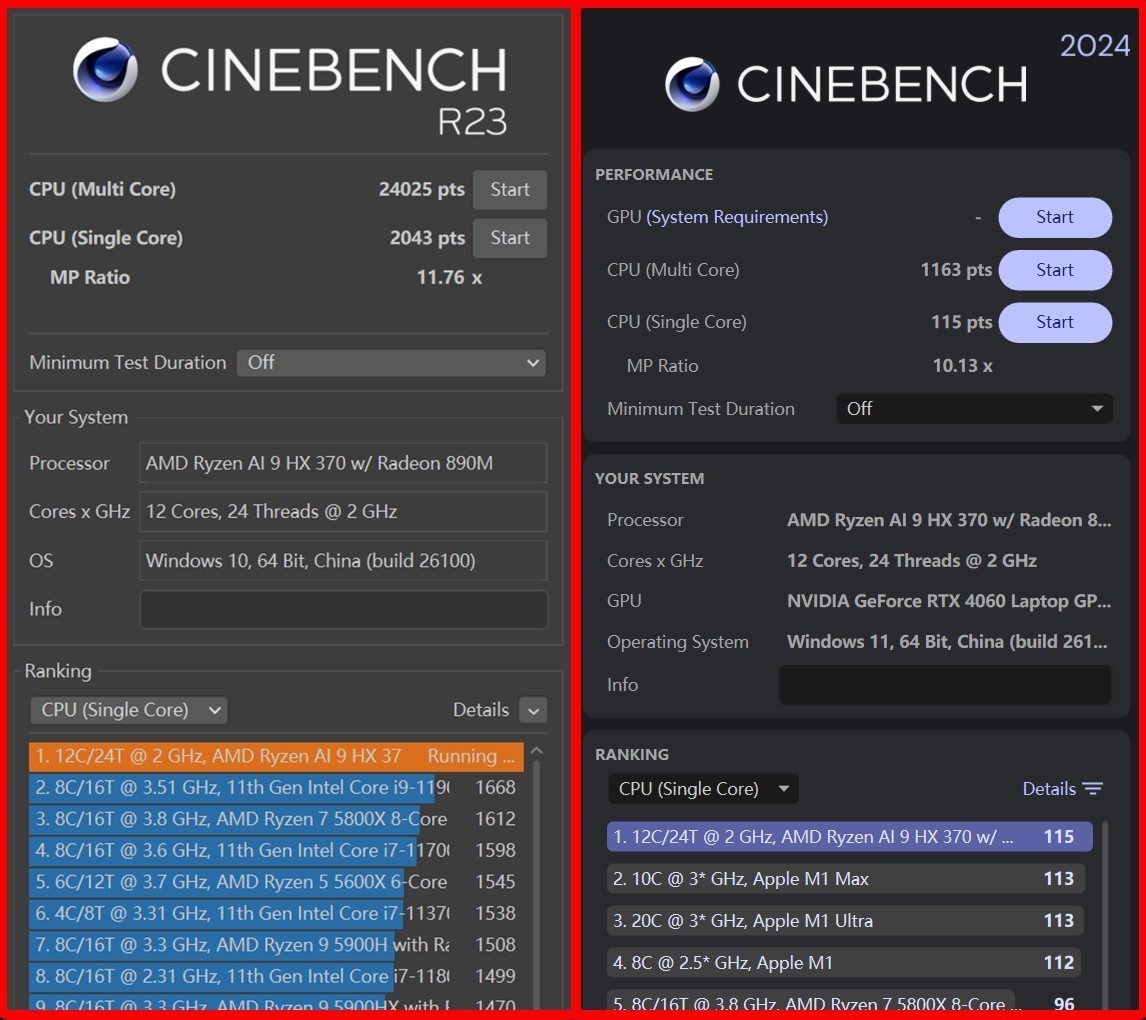Open 2024 ranking CPU (Single Core) dropdown

point(702,789)
